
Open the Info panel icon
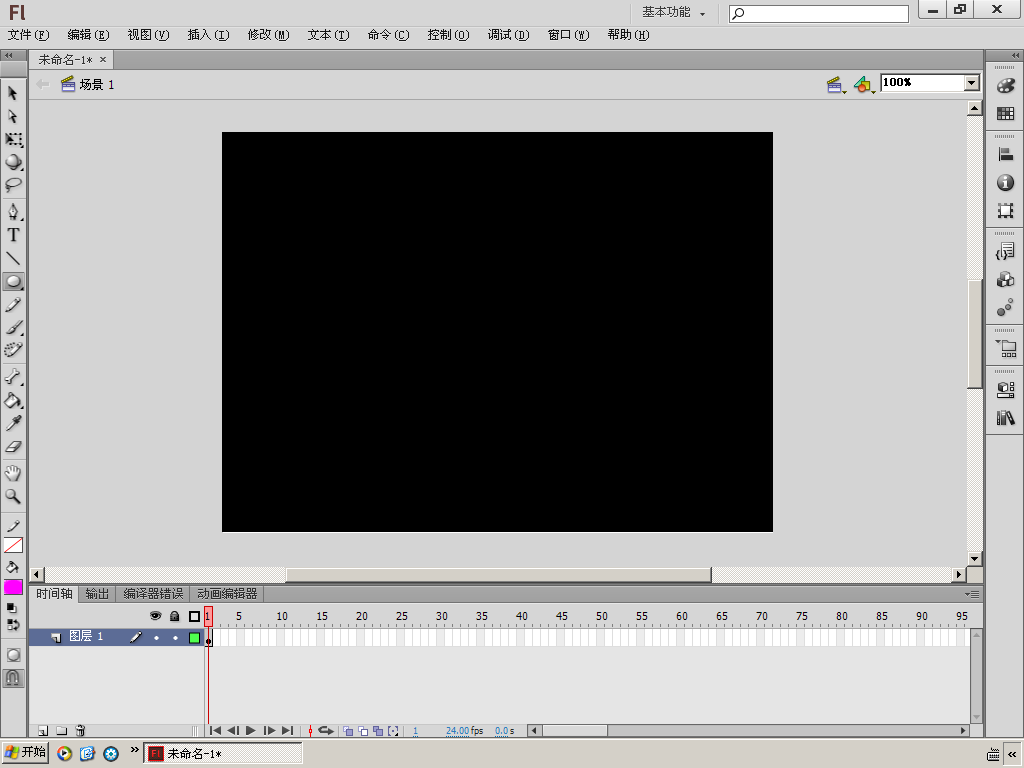tap(1006, 183)
